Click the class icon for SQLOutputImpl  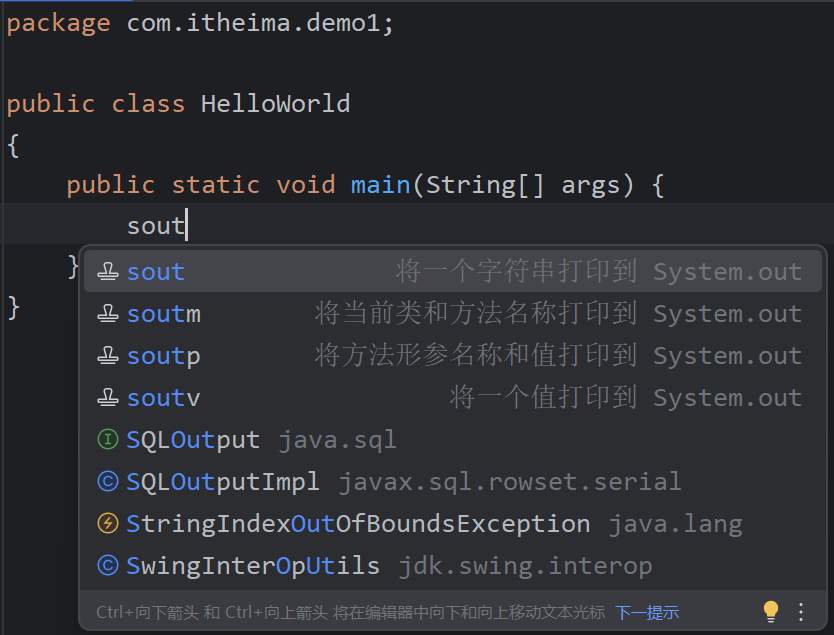pos(108,481)
